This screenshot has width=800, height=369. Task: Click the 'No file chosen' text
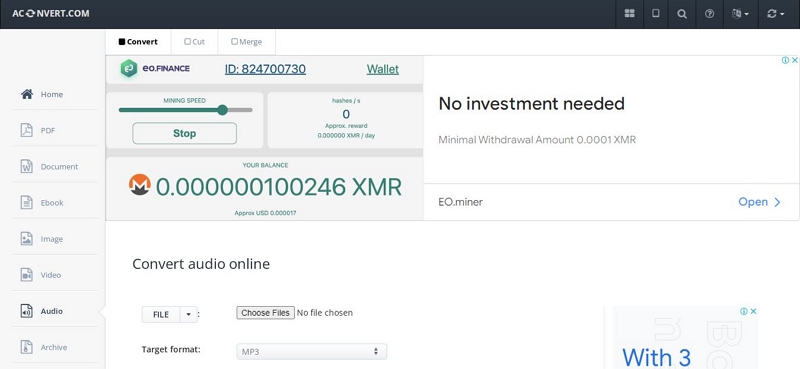[x=324, y=313]
